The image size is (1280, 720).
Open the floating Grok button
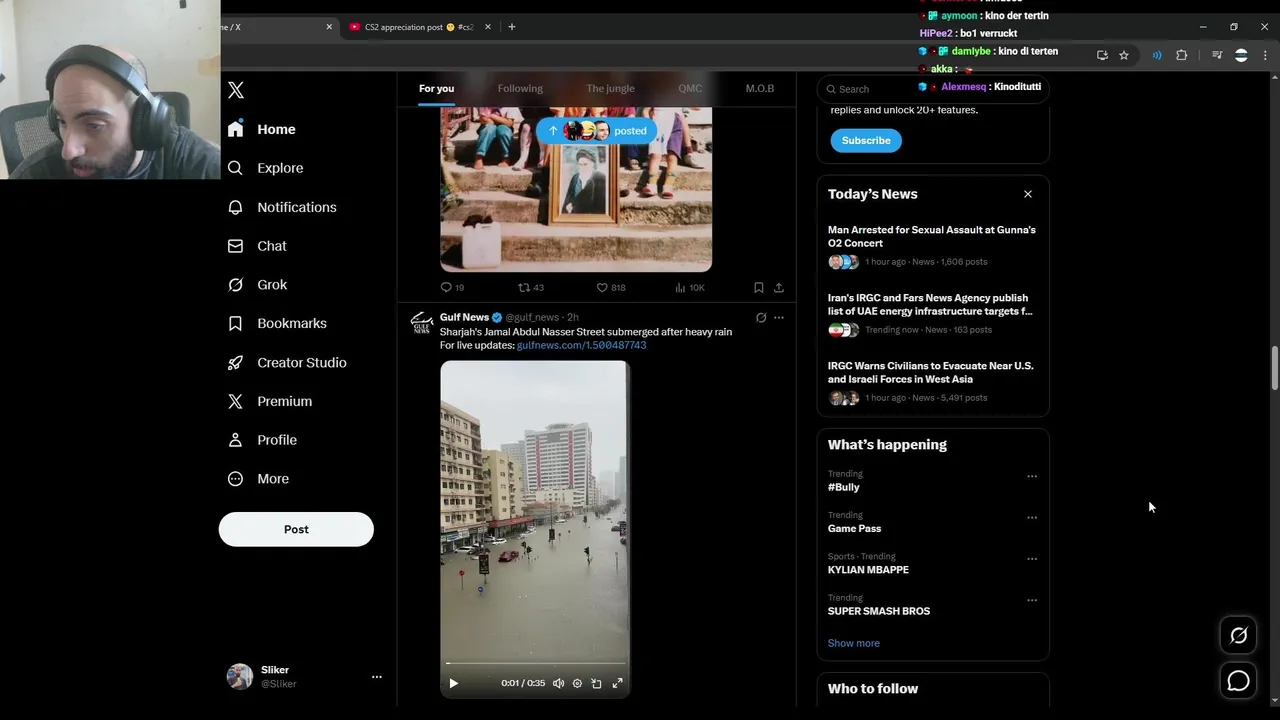(1238, 635)
